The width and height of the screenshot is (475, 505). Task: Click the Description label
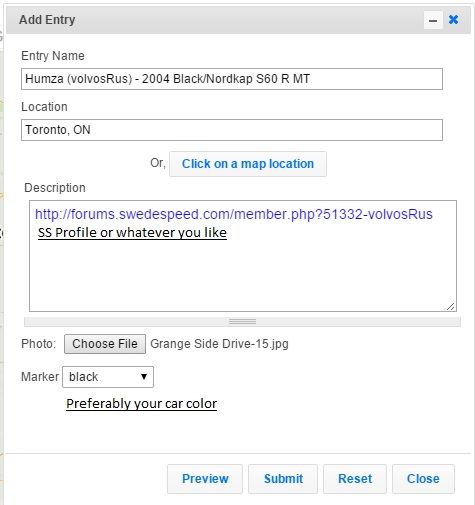(x=55, y=188)
